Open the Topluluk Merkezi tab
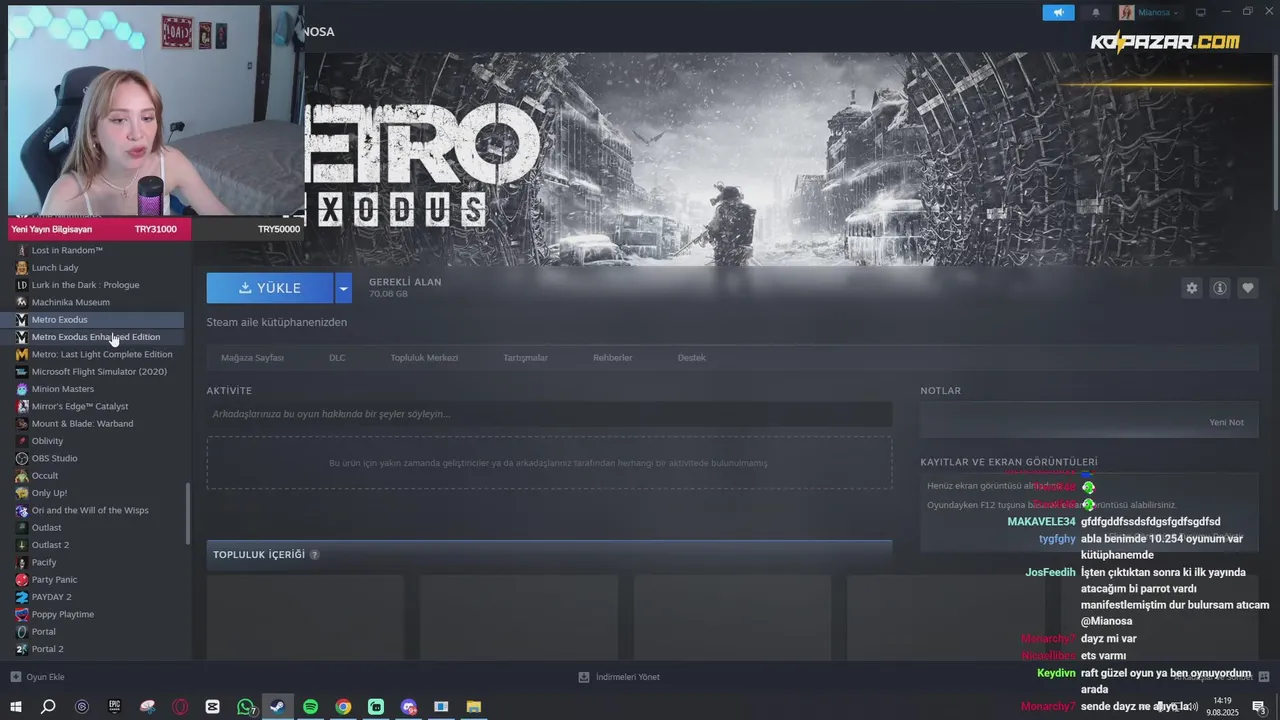The image size is (1280, 720). point(424,357)
